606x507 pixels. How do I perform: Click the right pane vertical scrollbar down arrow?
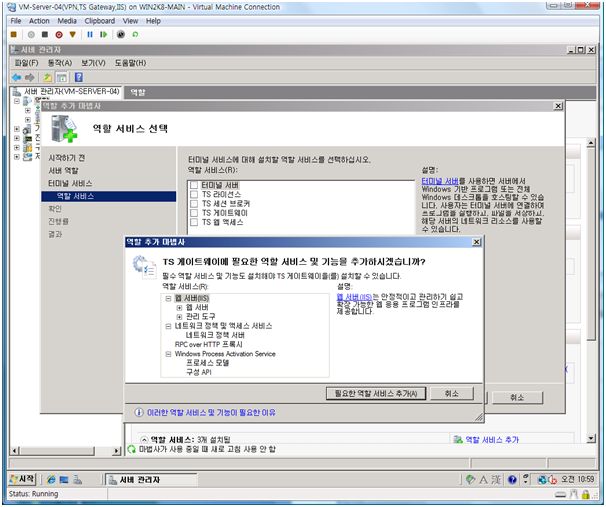(x=591, y=438)
